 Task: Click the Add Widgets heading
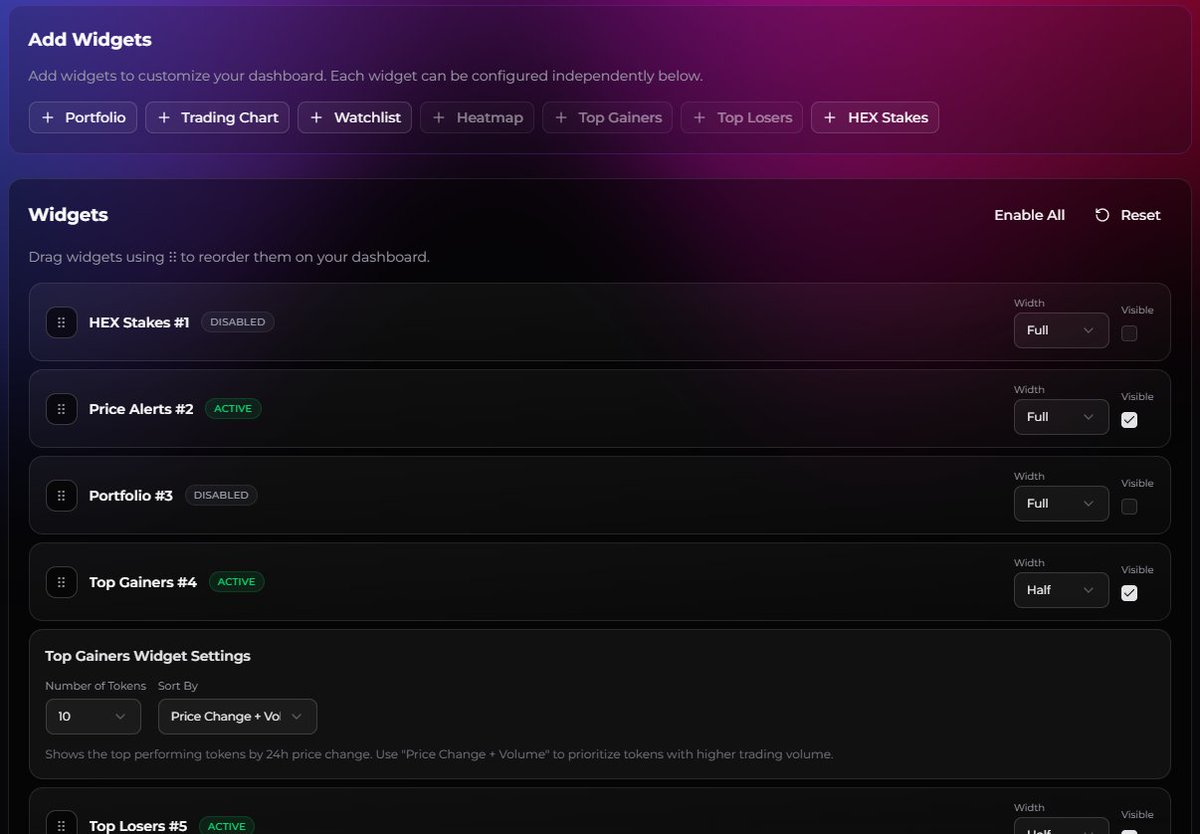coord(90,40)
